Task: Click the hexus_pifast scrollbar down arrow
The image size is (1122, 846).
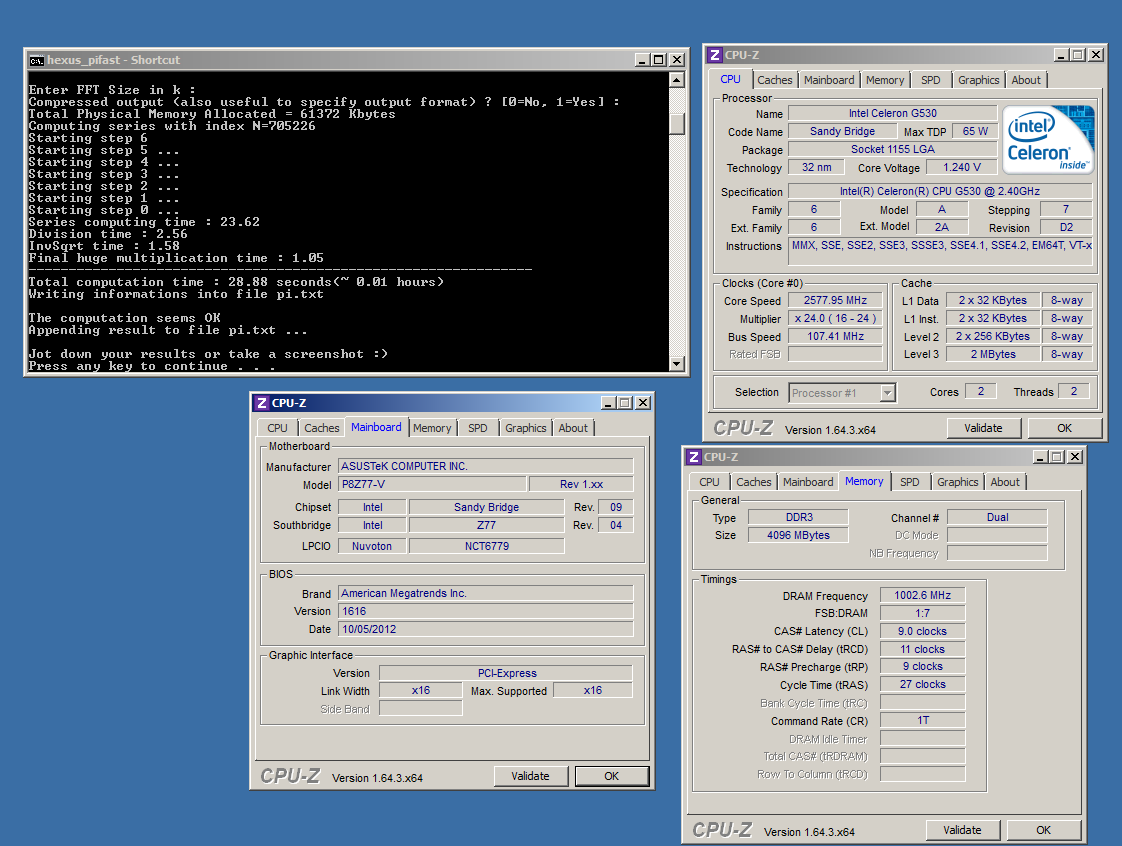Action: pyautogui.click(x=676, y=364)
